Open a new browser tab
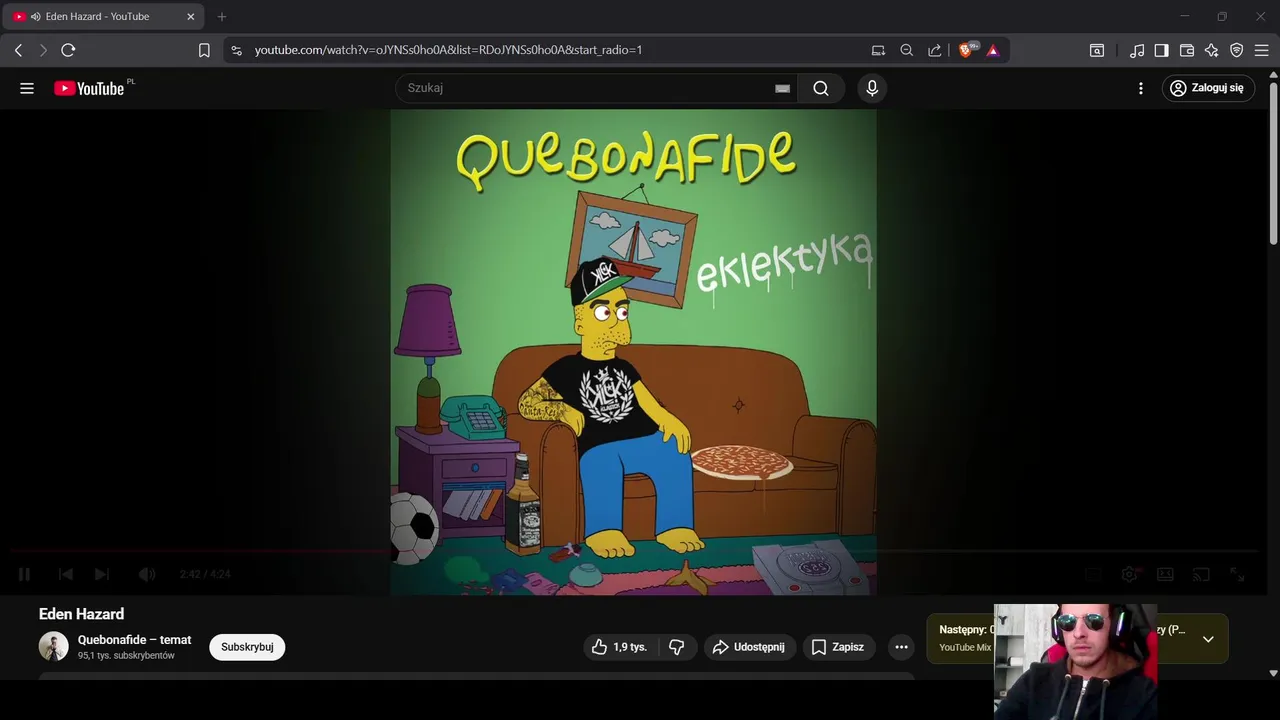This screenshot has width=1280, height=720. pos(222,16)
